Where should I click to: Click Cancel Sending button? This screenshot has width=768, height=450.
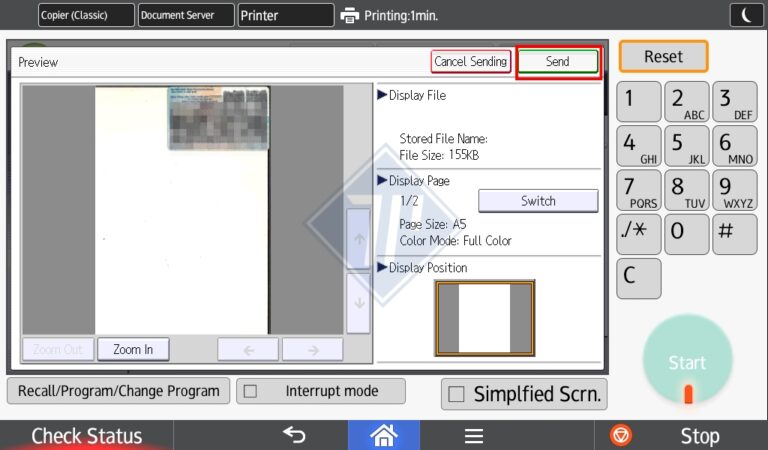coord(471,62)
